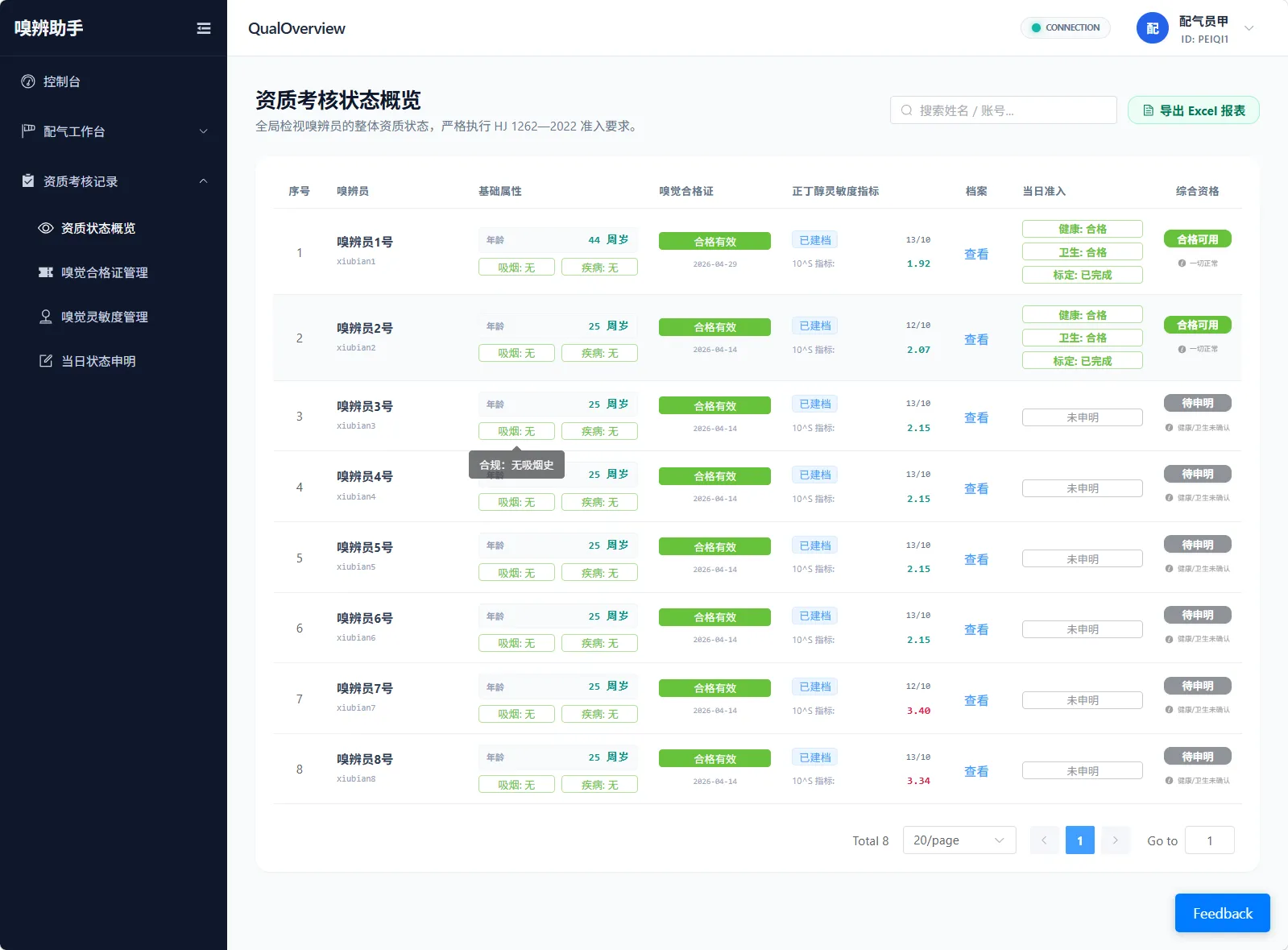Screen dimensions: 1288x950
Task: Click 疾病: 无 tag for 嗅辨员5号
Action: pyautogui.click(x=600, y=573)
